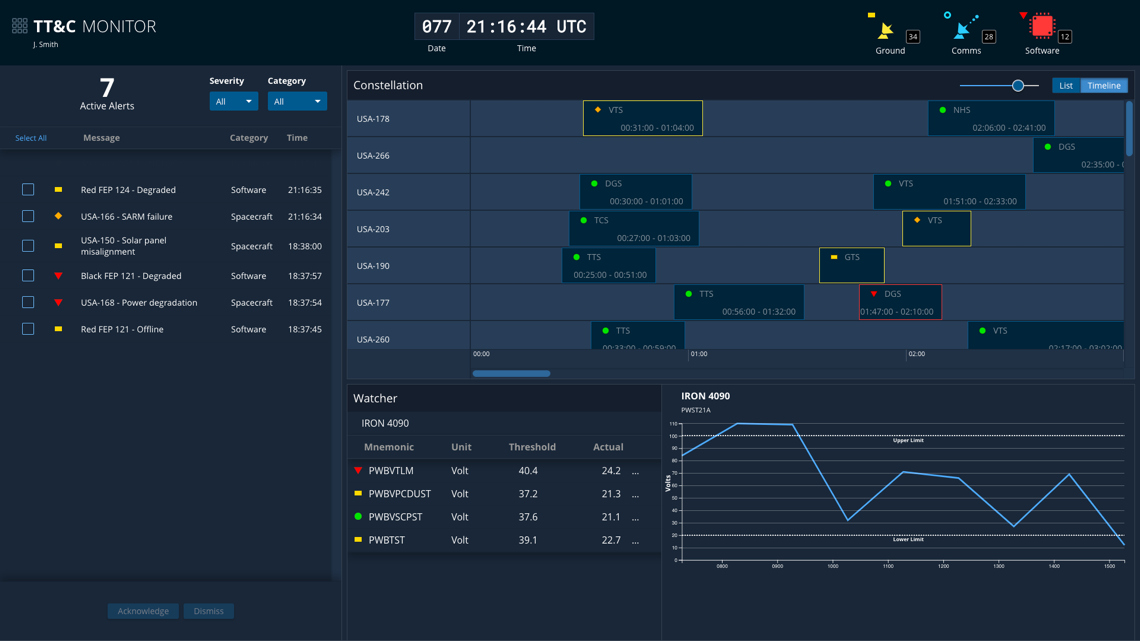Image resolution: width=1140 pixels, height=641 pixels.
Task: Click the Dismiss button
Action: (x=209, y=611)
